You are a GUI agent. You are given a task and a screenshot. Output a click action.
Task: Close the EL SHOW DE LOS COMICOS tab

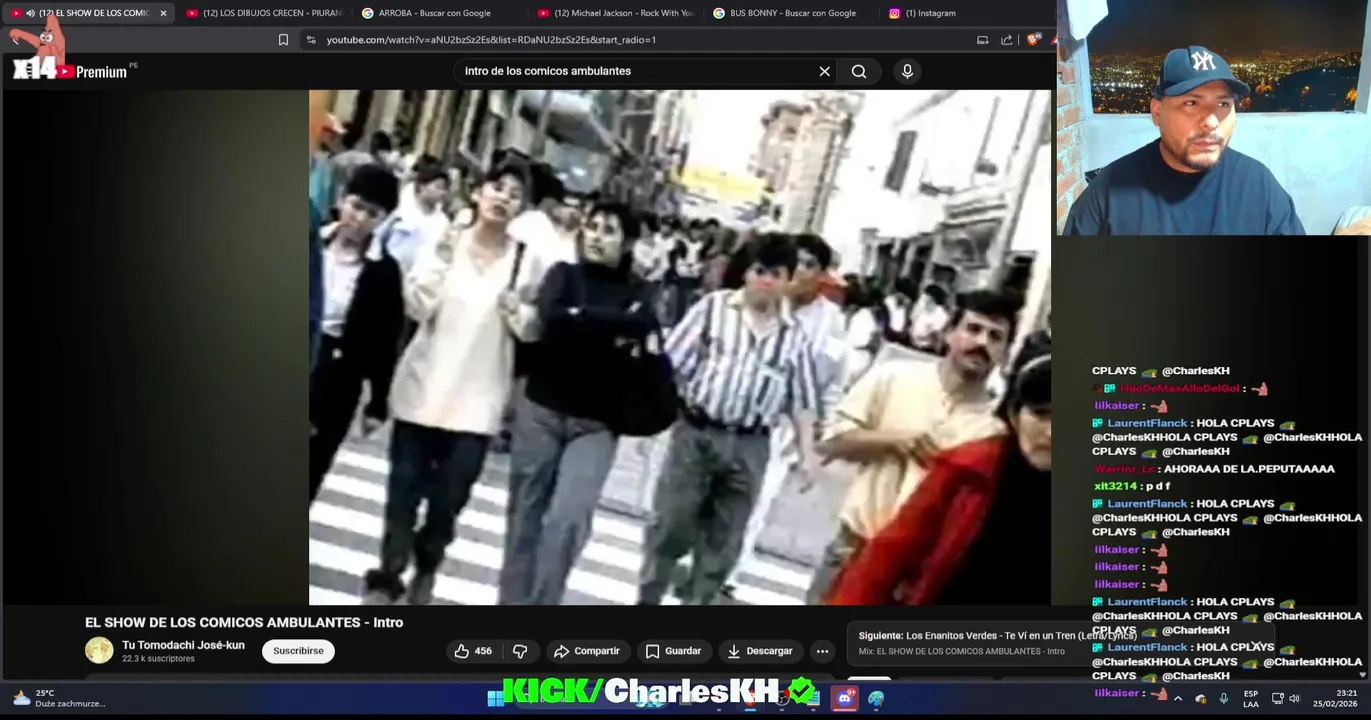(x=163, y=13)
